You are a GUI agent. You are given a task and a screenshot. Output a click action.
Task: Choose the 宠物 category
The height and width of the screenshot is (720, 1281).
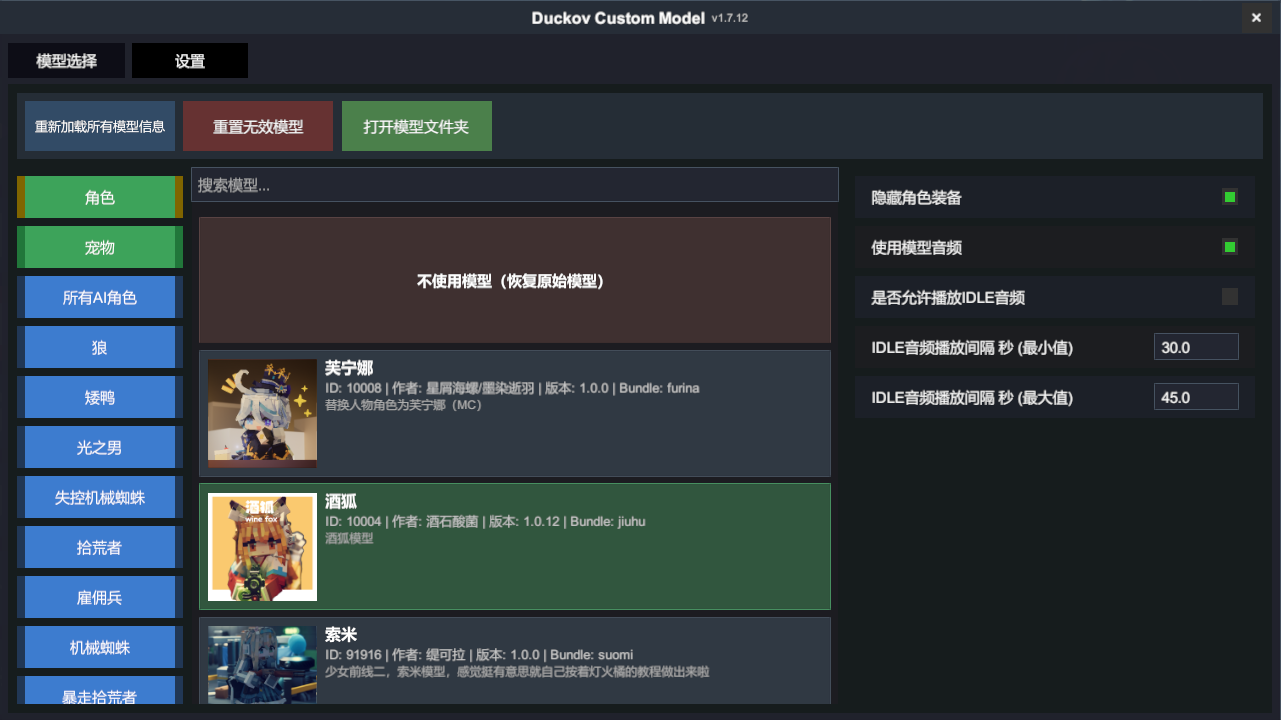(x=100, y=248)
